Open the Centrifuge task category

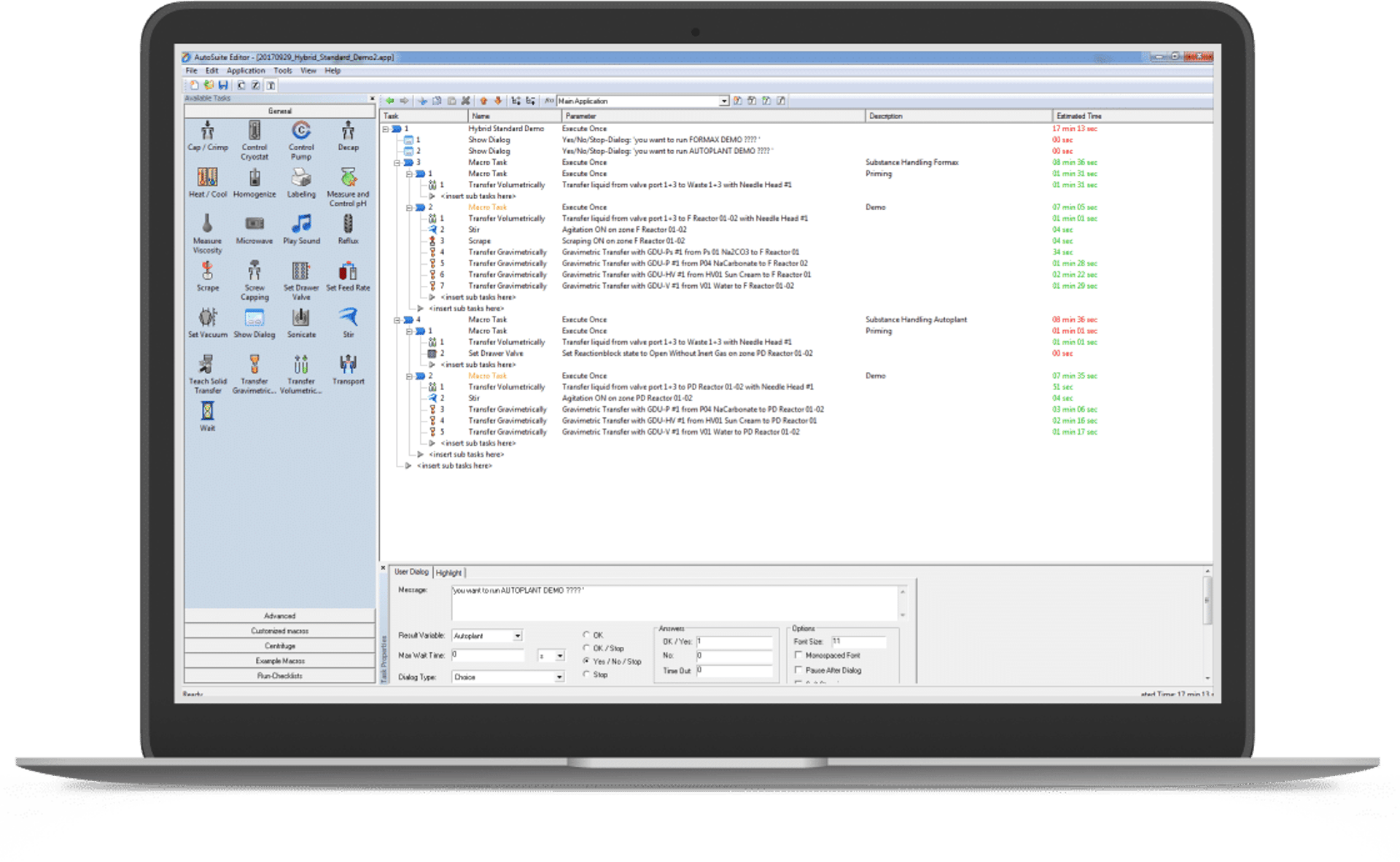[280, 645]
